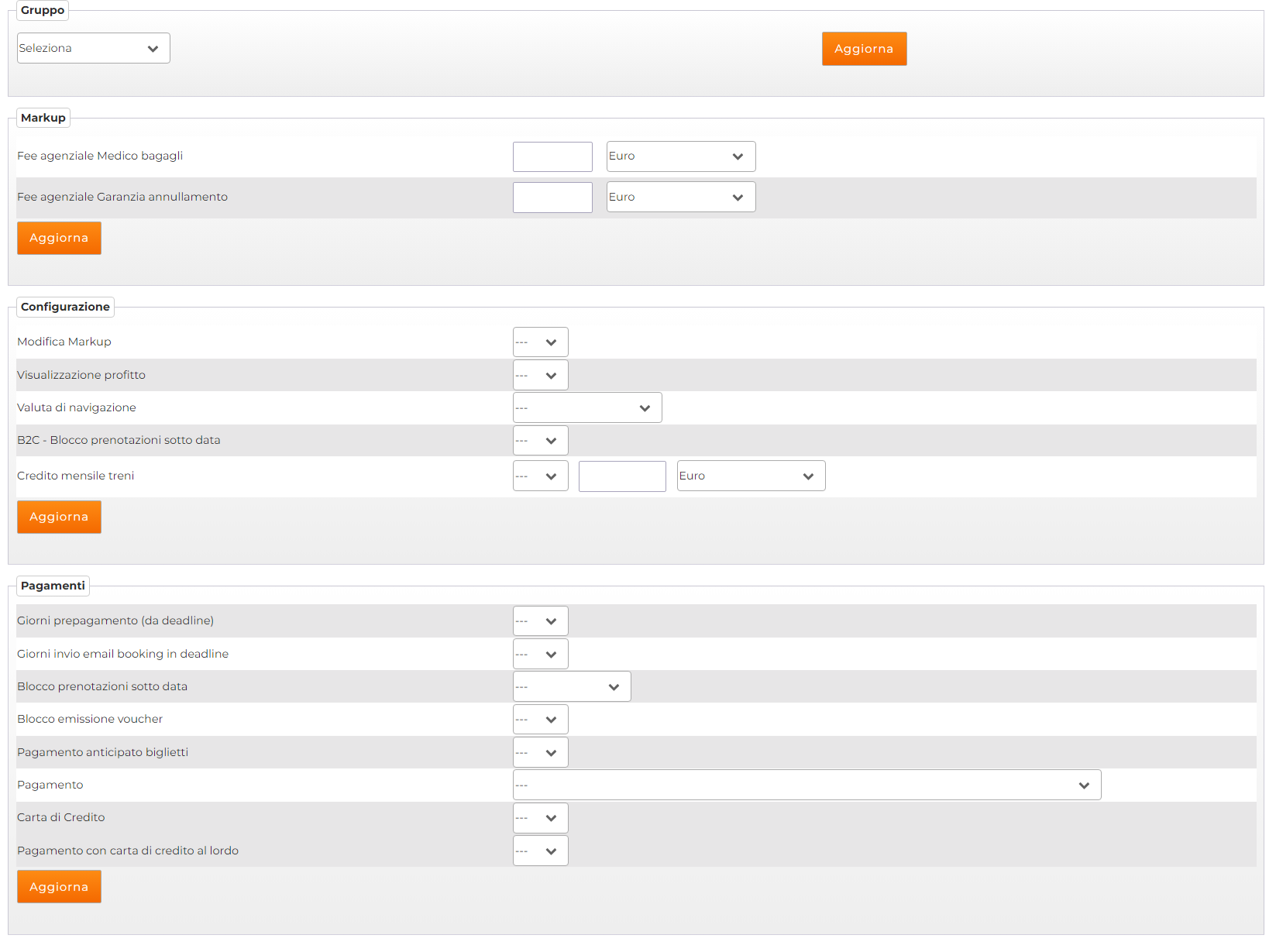Open Giorni prepagamento (da deadline) dropdown
The width and height of the screenshot is (1276, 952).
click(x=540, y=620)
